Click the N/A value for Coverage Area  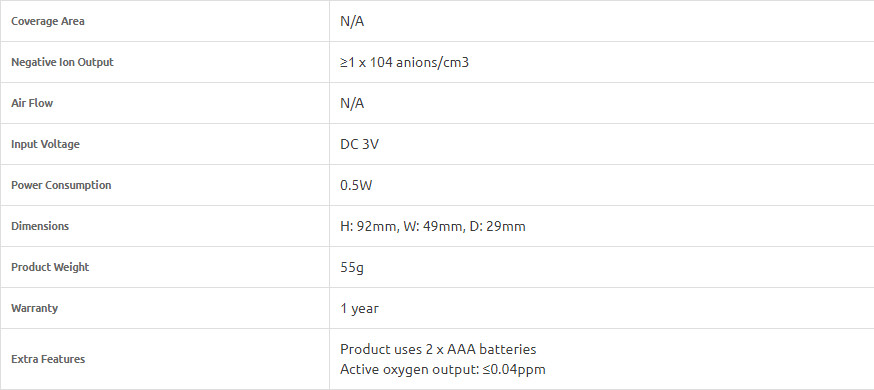[352, 22]
